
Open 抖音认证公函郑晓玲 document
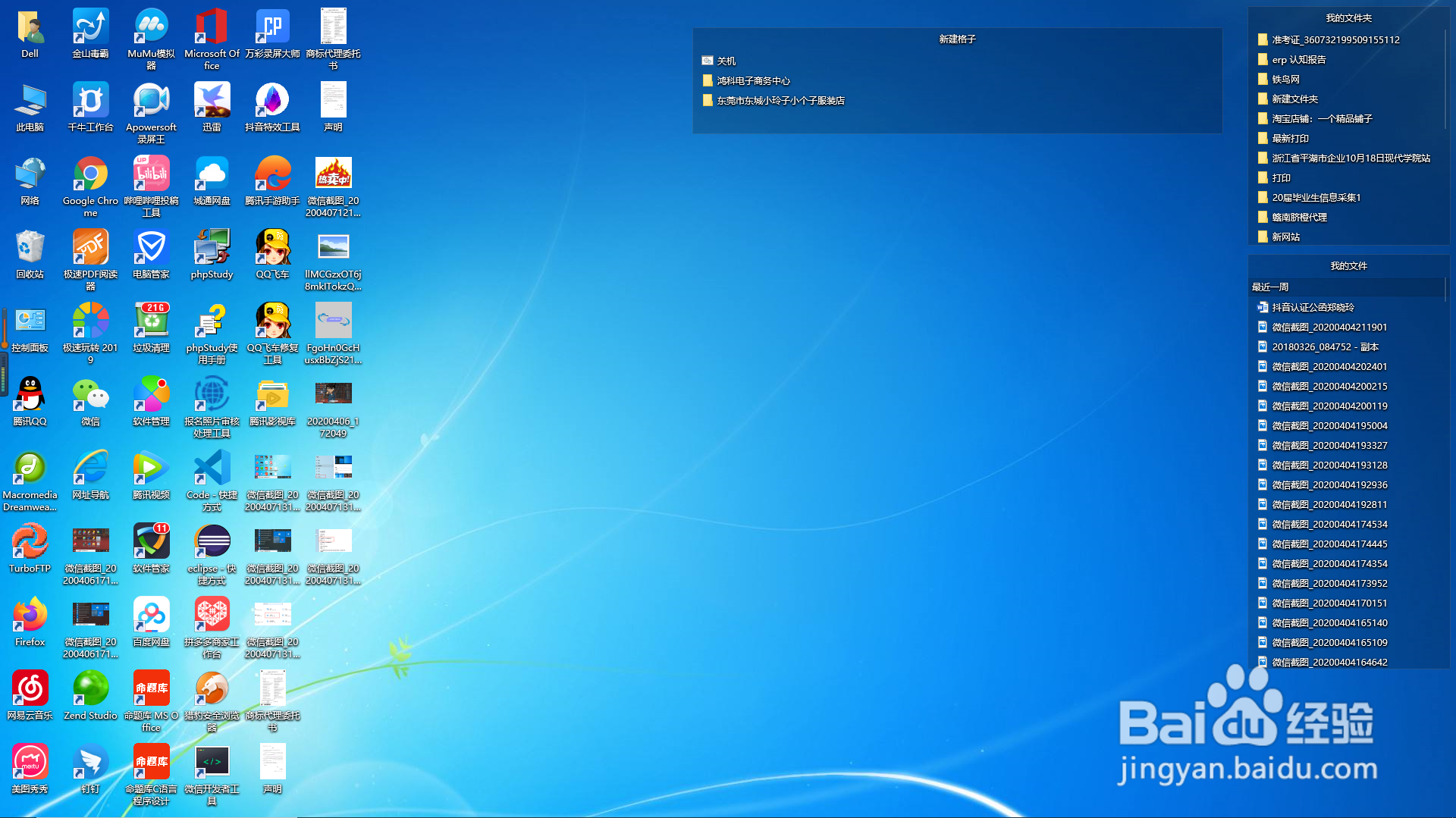point(1306,307)
